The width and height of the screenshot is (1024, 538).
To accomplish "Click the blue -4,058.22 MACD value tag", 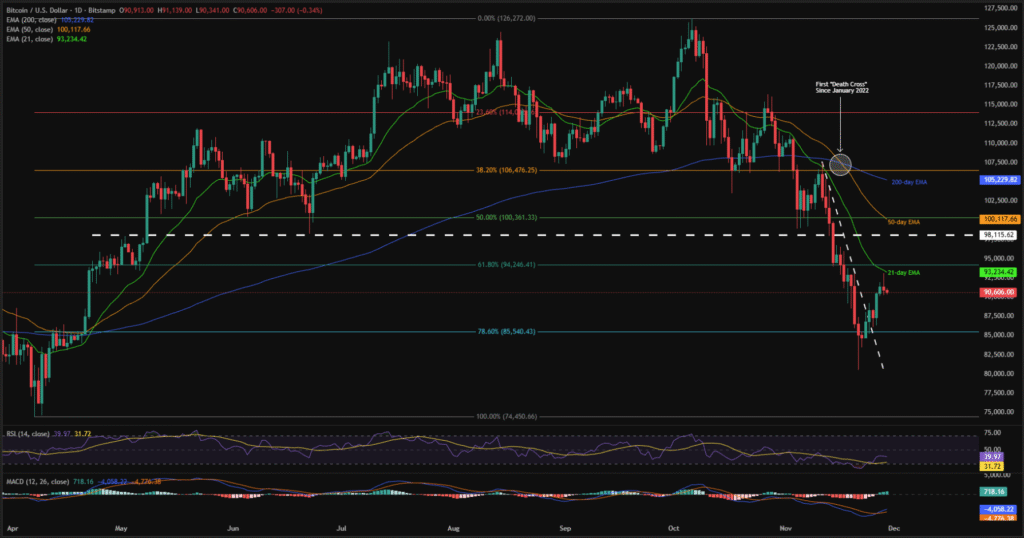I will (999, 509).
